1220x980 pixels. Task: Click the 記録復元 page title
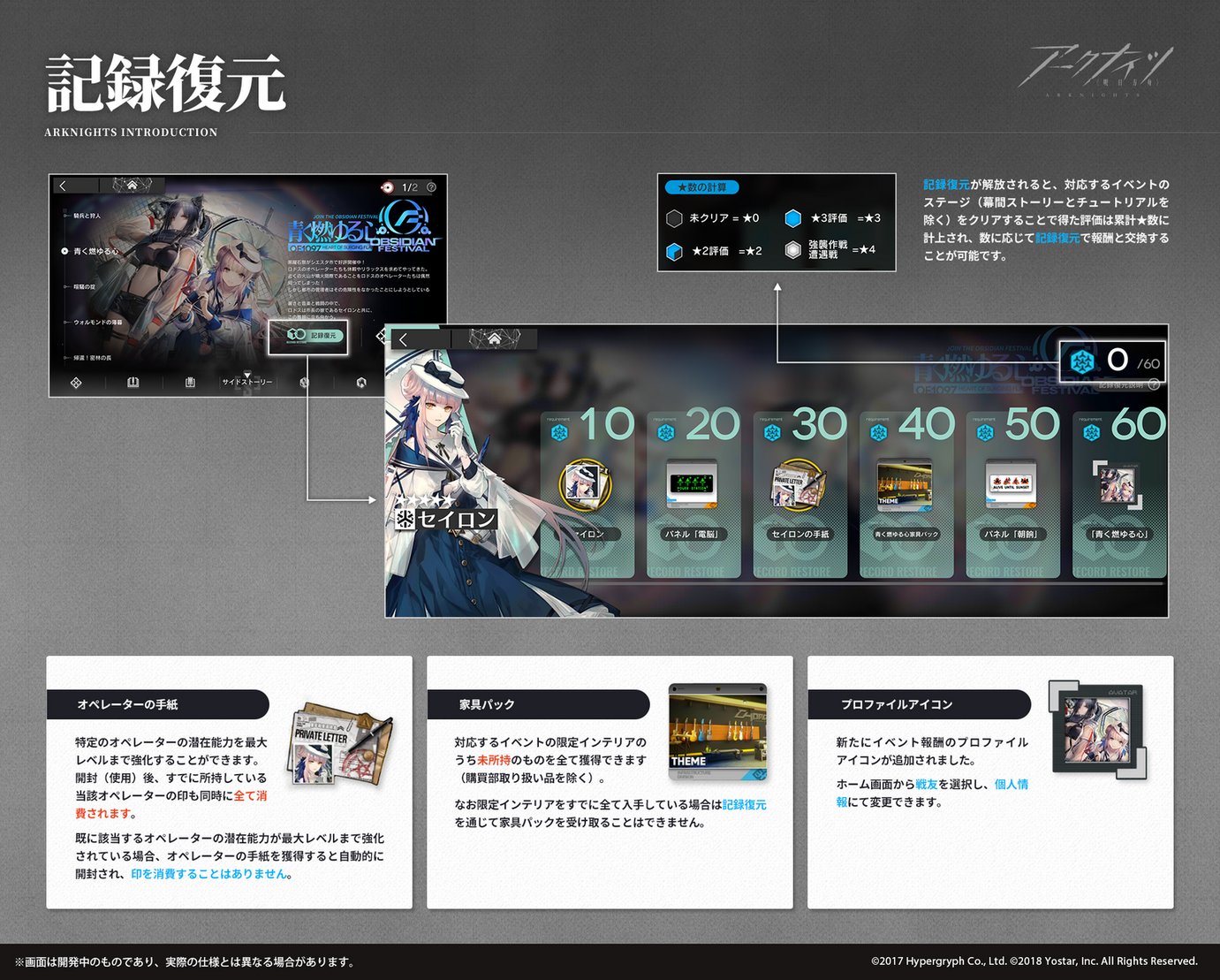click(x=165, y=83)
